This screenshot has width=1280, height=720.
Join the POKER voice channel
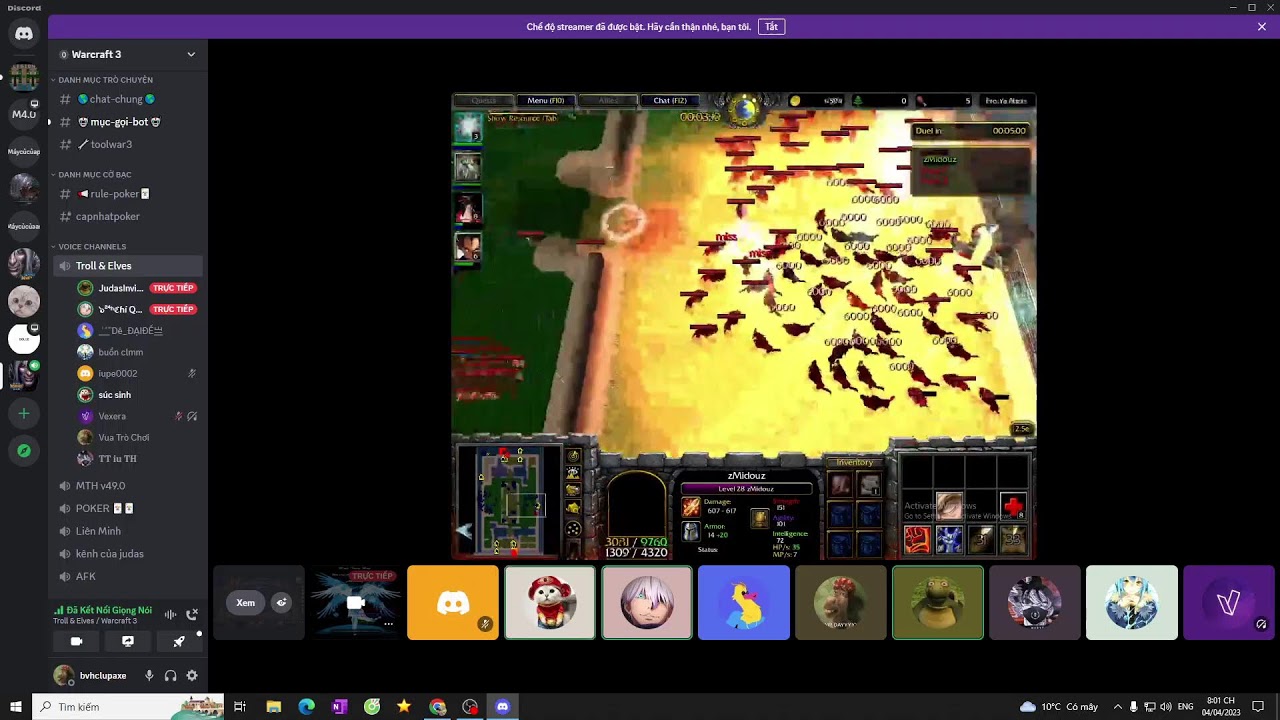point(128,508)
